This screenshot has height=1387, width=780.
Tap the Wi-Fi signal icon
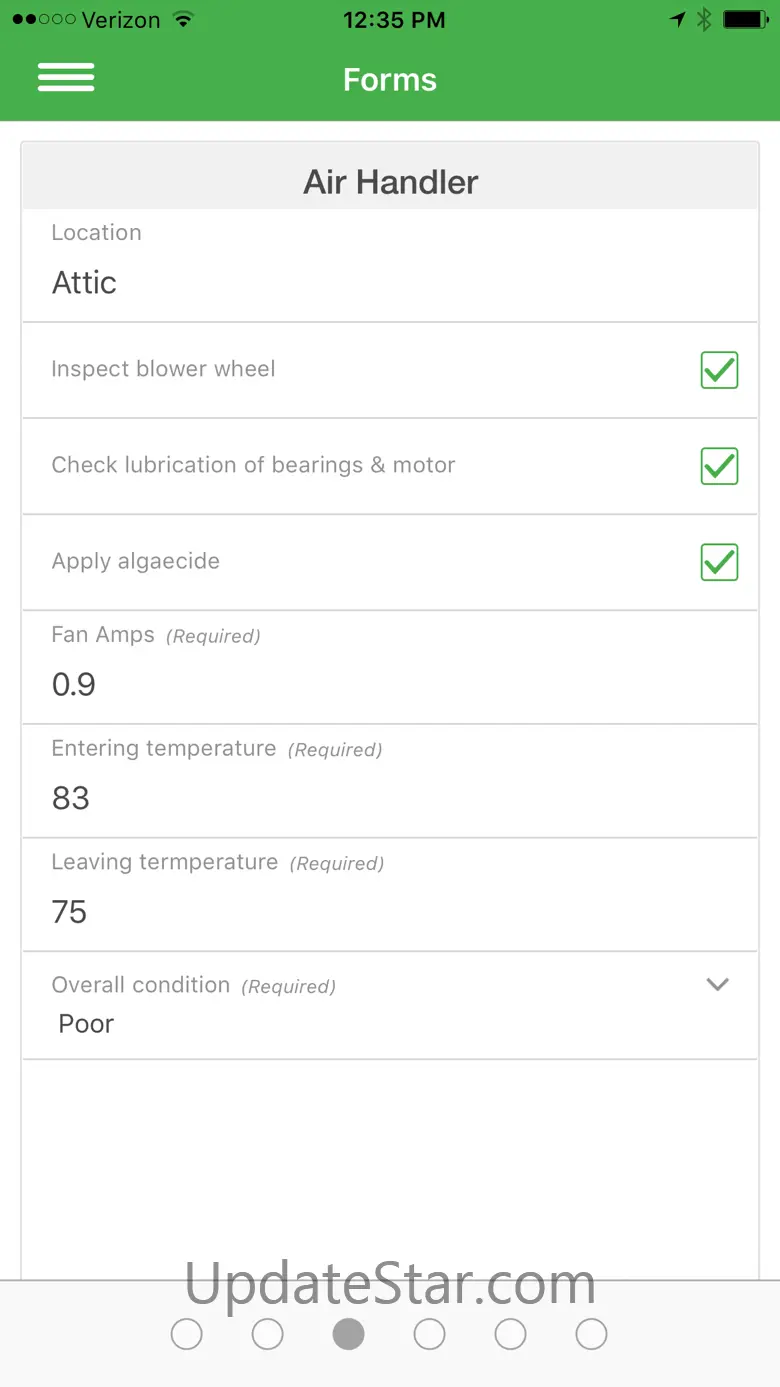183,19
